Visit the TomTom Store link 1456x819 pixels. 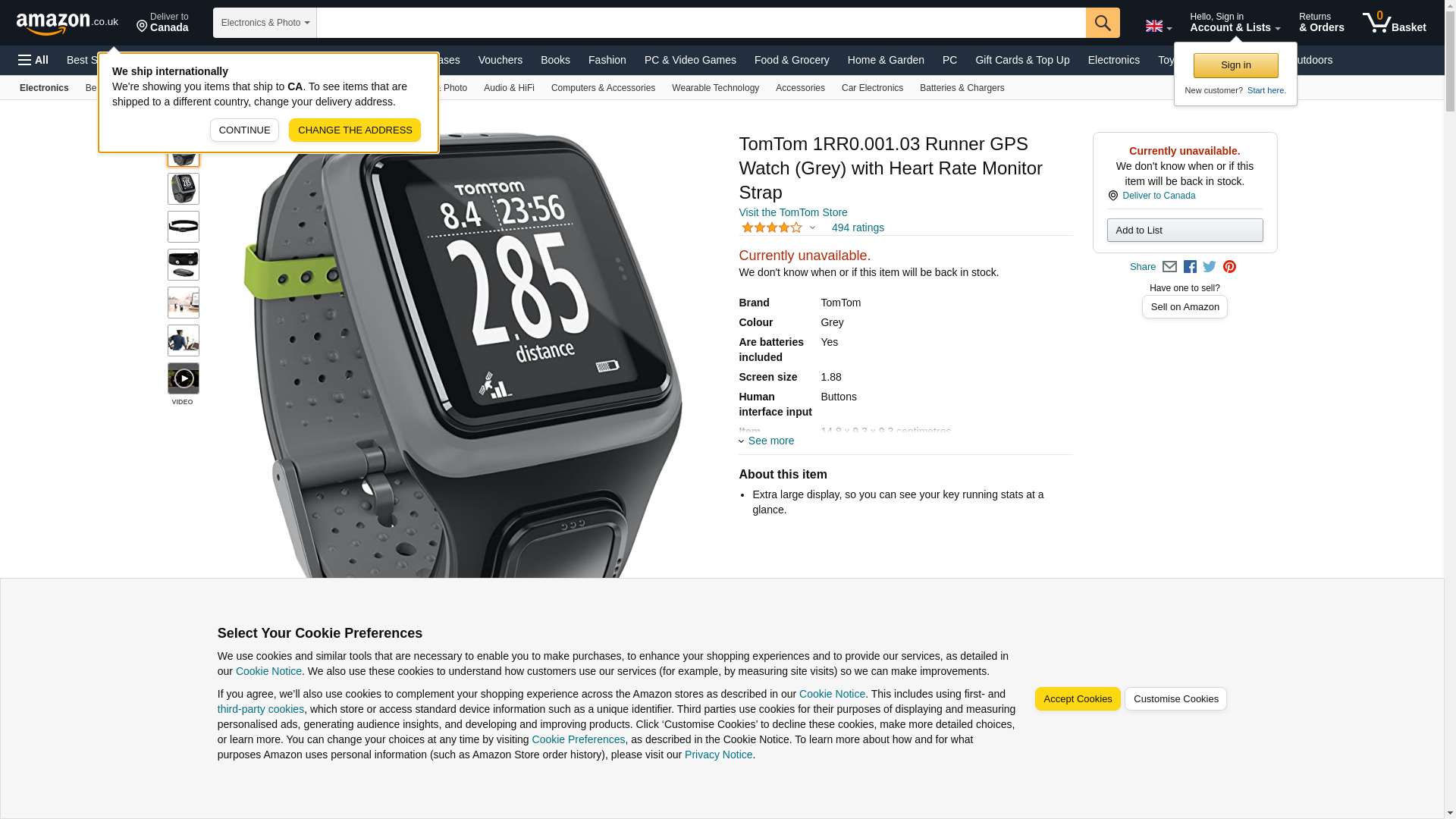click(793, 212)
